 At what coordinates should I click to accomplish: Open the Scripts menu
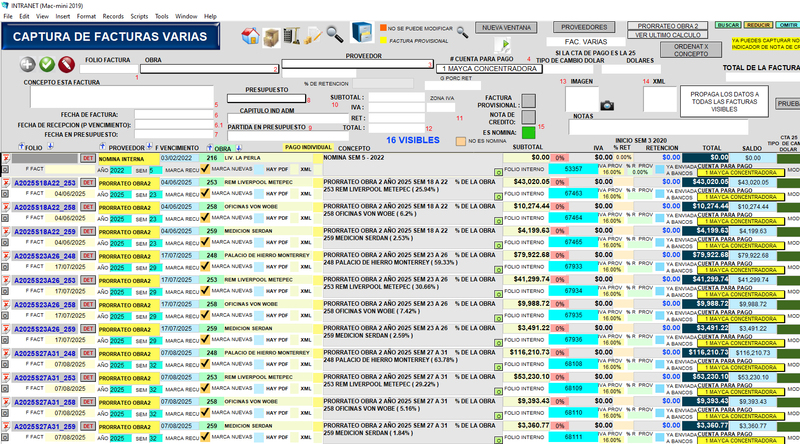[x=140, y=17]
